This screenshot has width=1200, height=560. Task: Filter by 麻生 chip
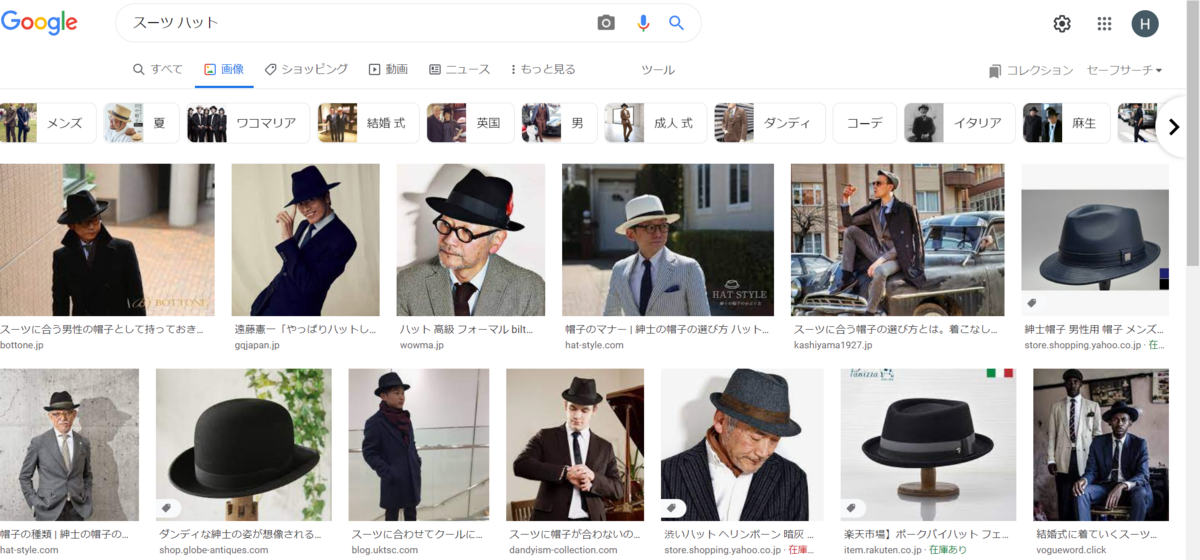(1066, 123)
